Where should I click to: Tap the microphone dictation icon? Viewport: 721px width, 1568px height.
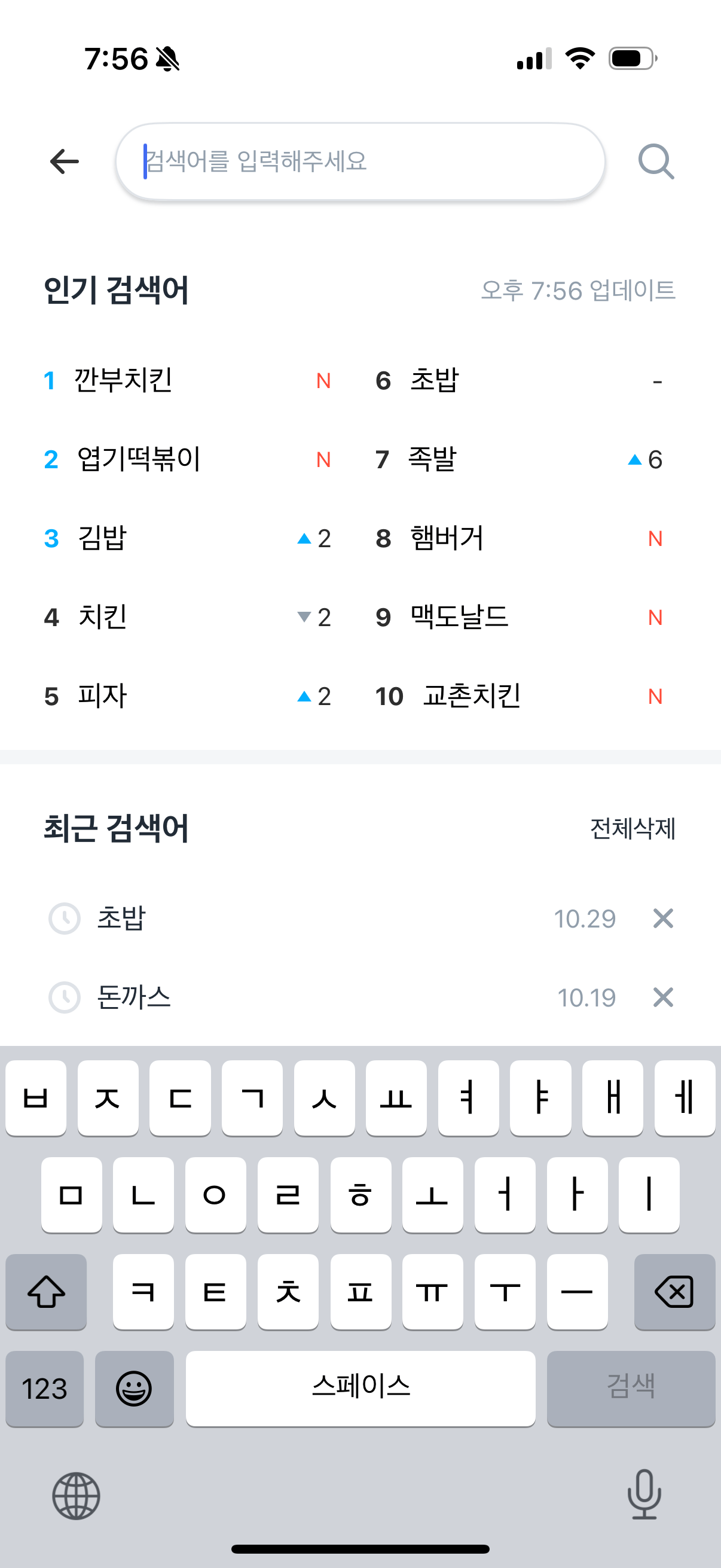pyautogui.click(x=644, y=1494)
